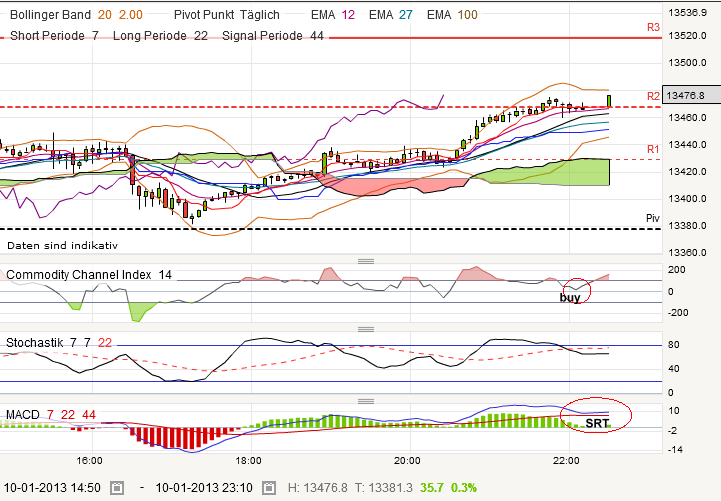
Task: Select the Short Periode 7 setting
Action: coord(54,35)
